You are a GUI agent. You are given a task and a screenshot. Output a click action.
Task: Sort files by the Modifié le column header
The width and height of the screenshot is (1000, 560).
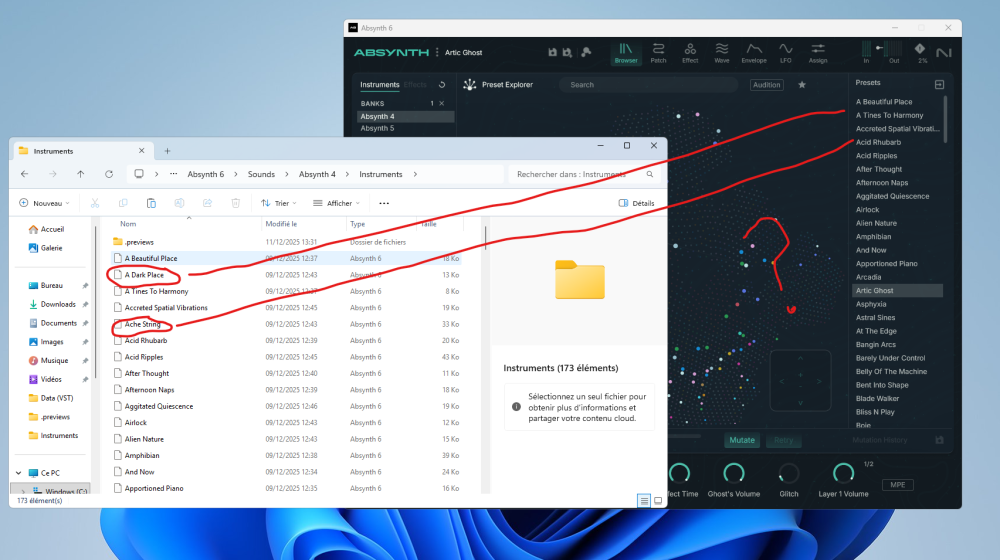(281, 224)
